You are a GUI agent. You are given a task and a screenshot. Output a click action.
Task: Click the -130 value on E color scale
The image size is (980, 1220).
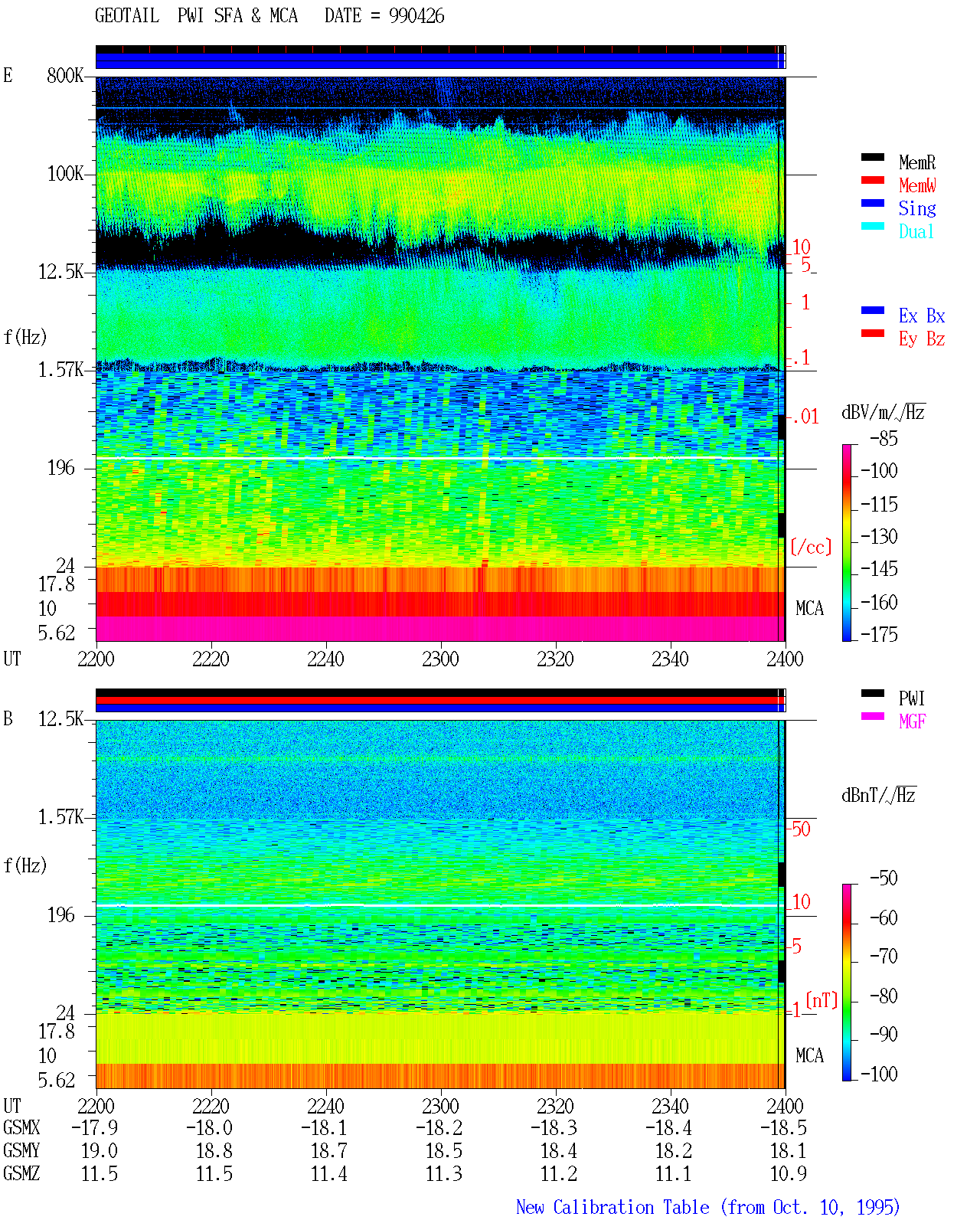coord(879,537)
